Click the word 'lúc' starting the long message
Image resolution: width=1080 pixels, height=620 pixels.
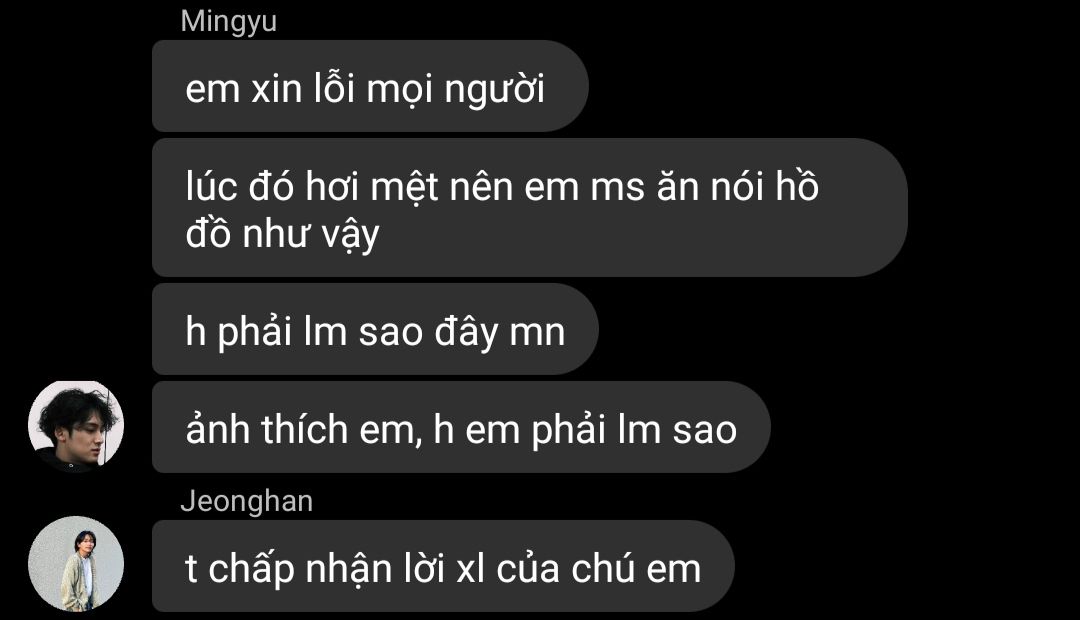(211, 187)
